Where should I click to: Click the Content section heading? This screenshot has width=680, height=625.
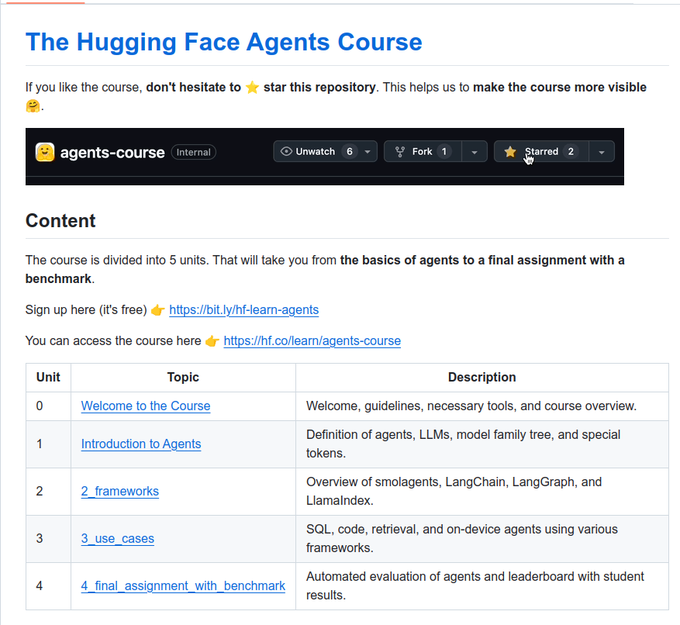click(61, 221)
